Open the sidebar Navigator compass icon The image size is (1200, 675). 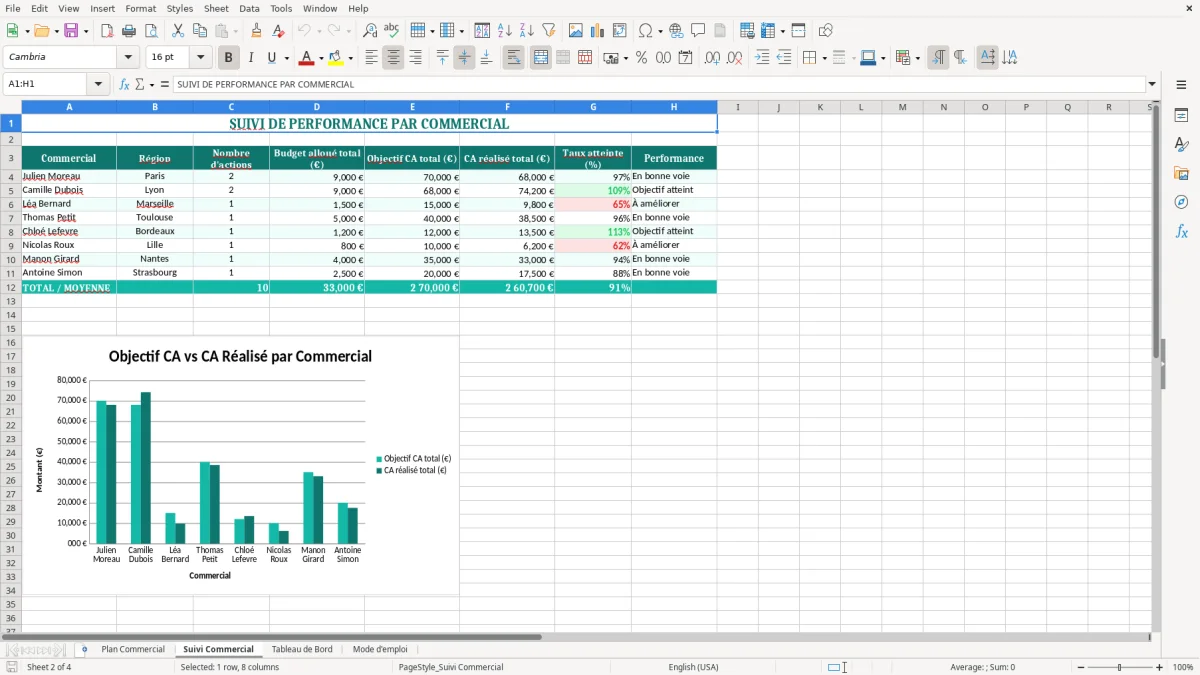pos(1181,202)
